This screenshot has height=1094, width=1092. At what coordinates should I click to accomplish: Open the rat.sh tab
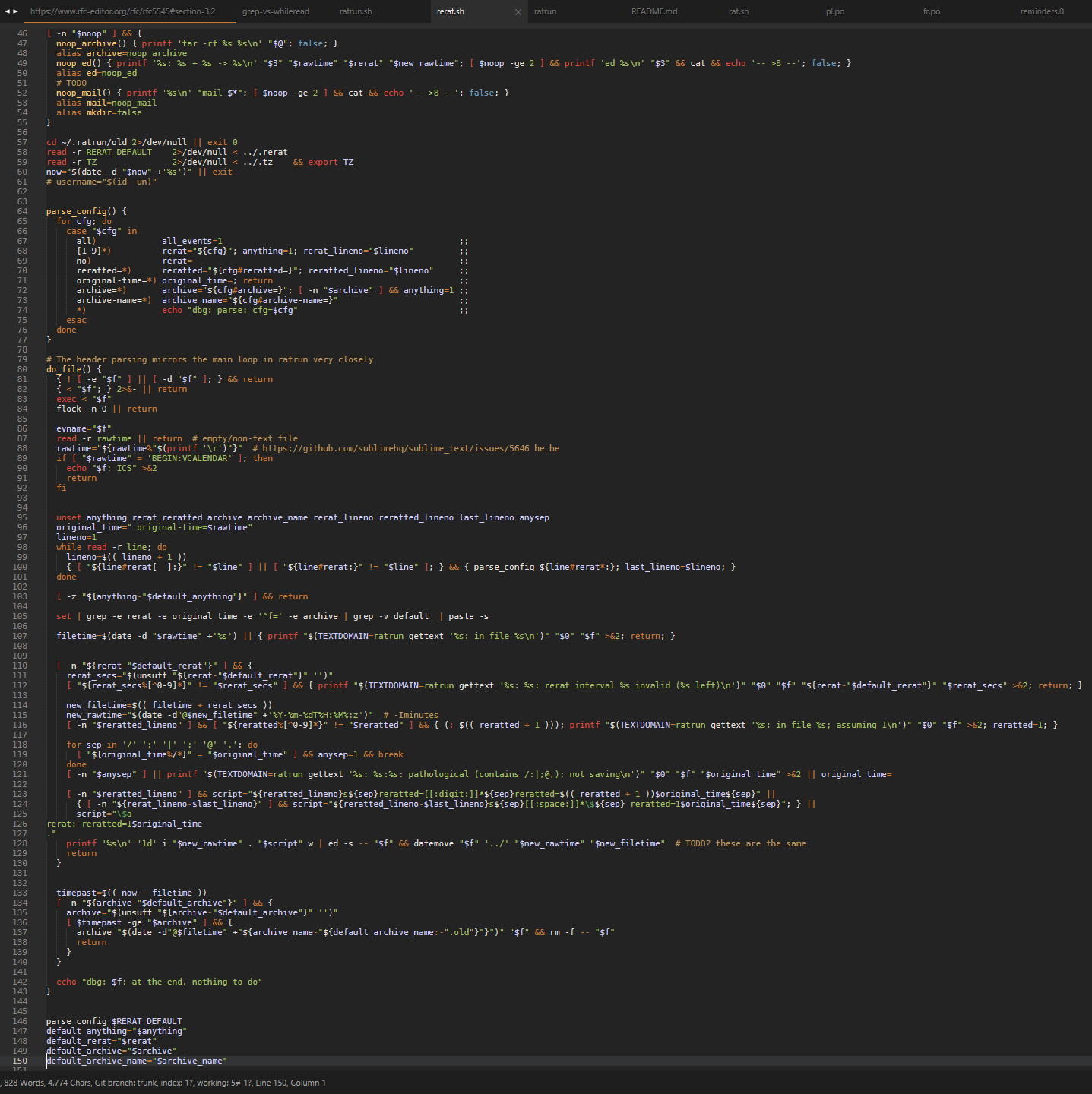pos(738,11)
